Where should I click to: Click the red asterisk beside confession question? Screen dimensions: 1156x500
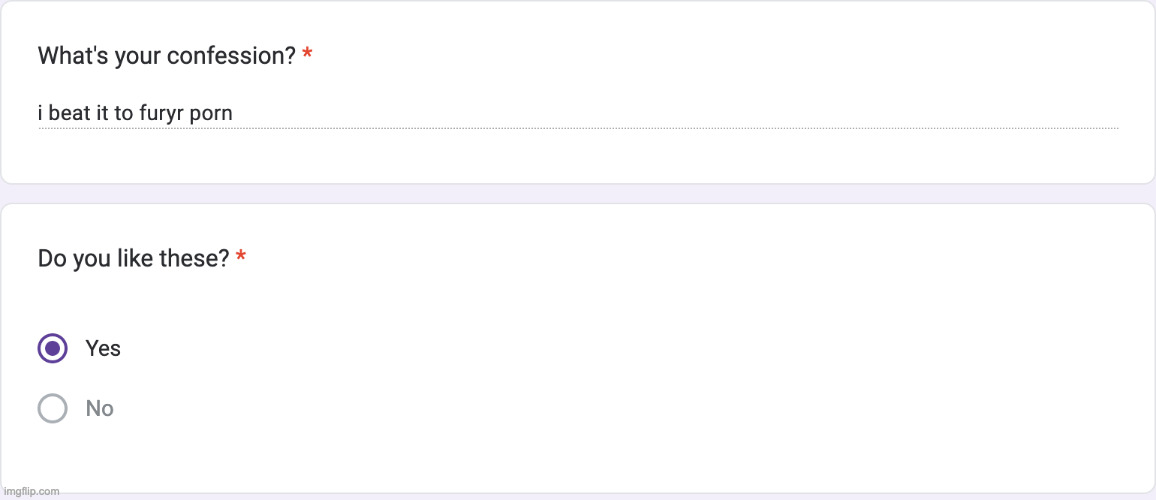307,55
